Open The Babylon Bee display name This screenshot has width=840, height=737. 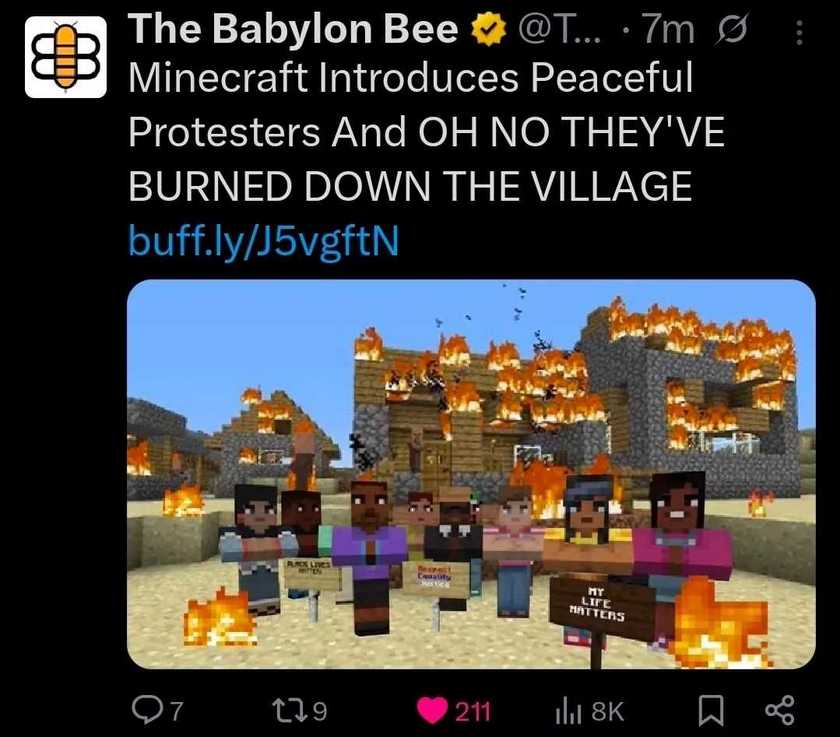coord(293,28)
